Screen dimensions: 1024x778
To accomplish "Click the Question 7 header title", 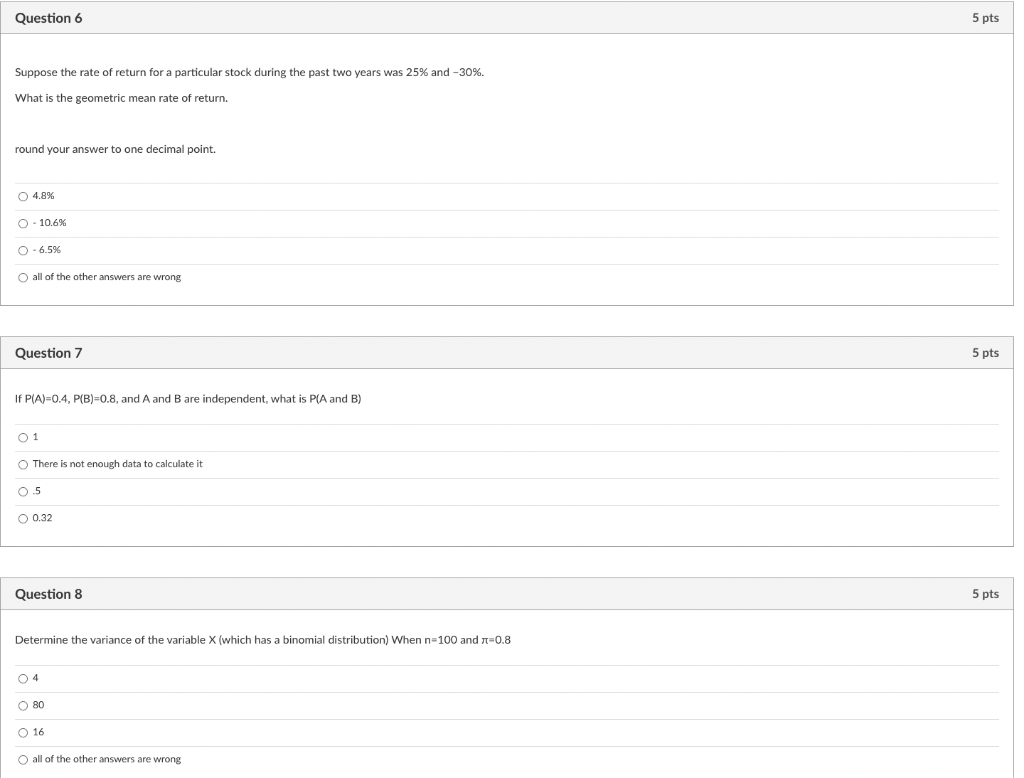I will [x=48, y=353].
